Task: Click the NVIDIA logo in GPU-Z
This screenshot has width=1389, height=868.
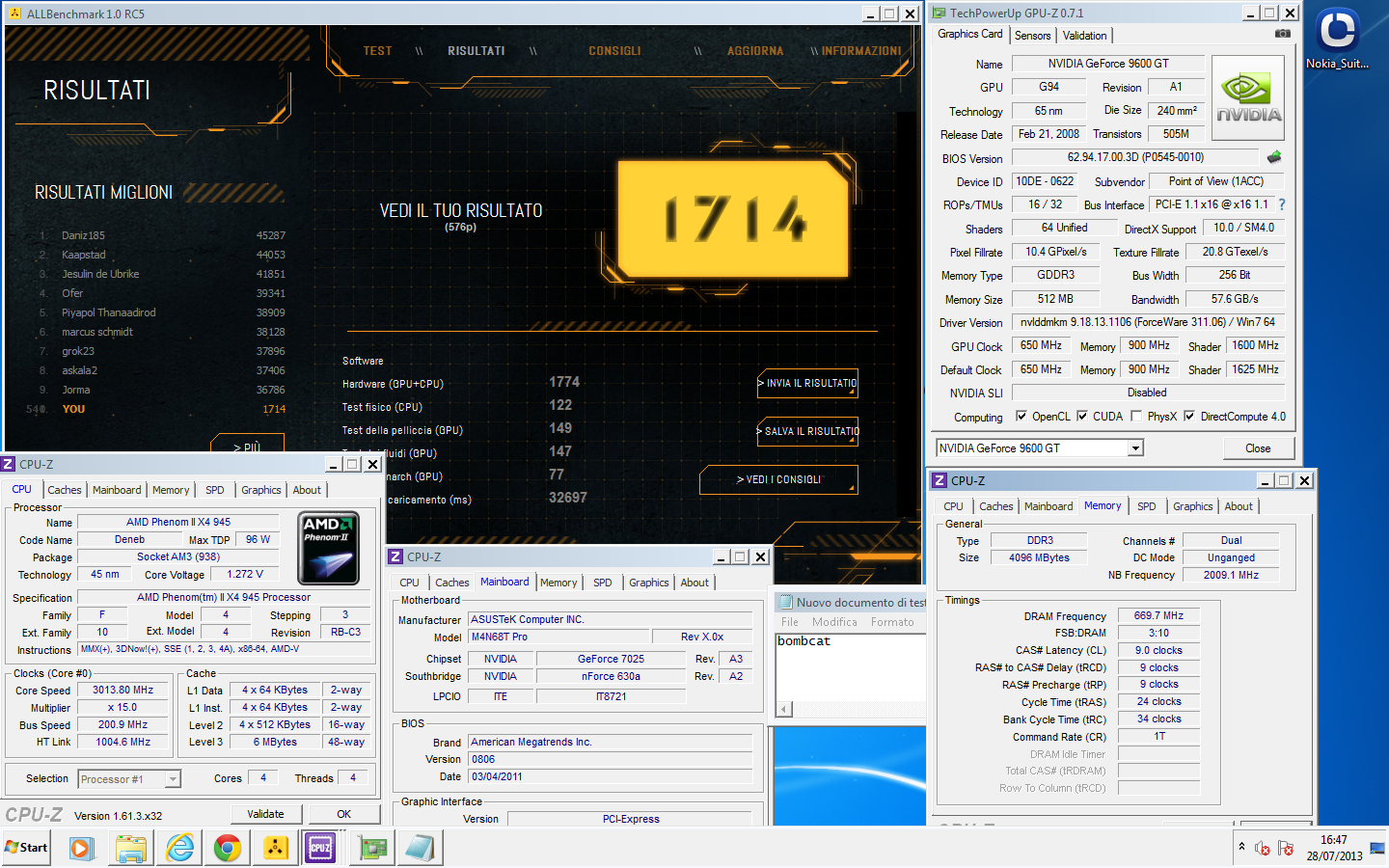Action: (x=1248, y=98)
